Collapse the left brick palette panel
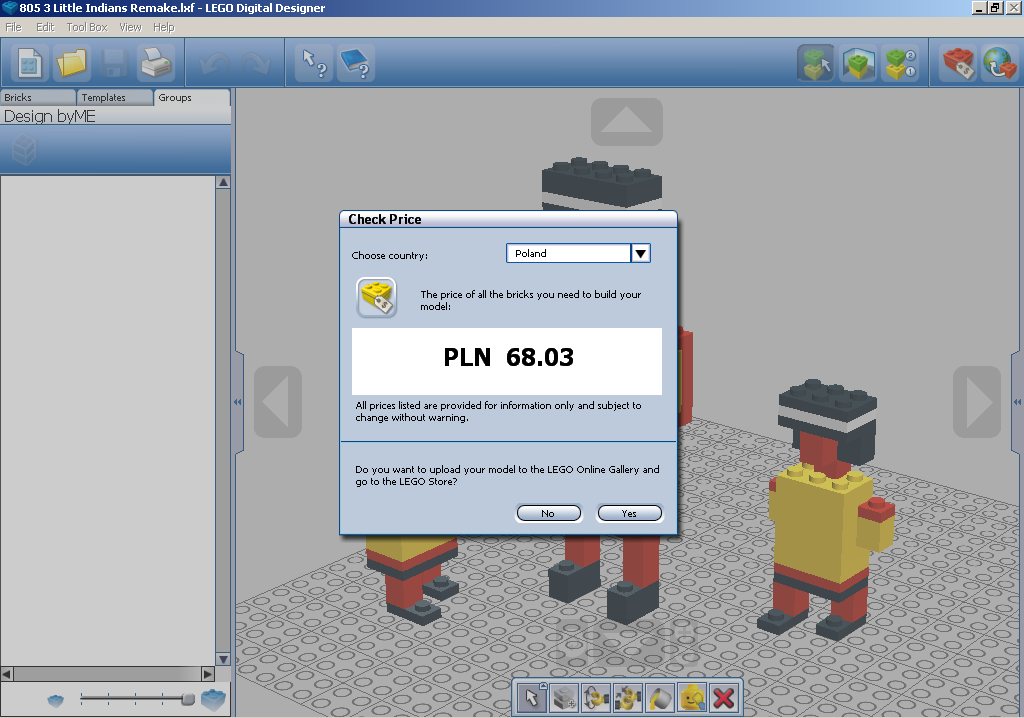 pyautogui.click(x=238, y=402)
